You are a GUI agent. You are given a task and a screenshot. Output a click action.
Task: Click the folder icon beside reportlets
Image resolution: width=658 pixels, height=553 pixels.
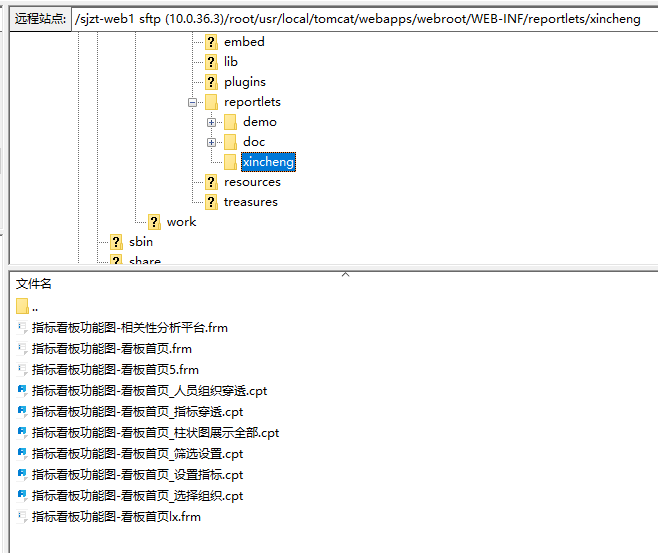pyautogui.click(x=211, y=102)
